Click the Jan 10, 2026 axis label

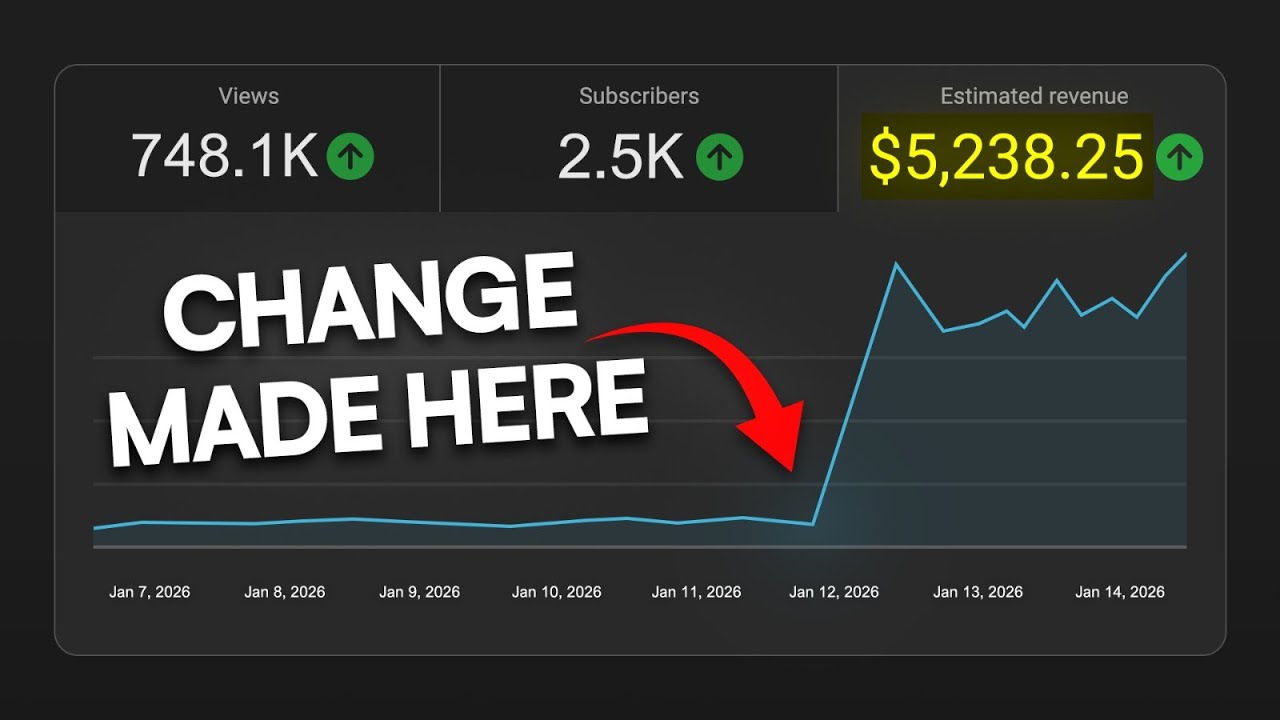pyautogui.click(x=557, y=592)
